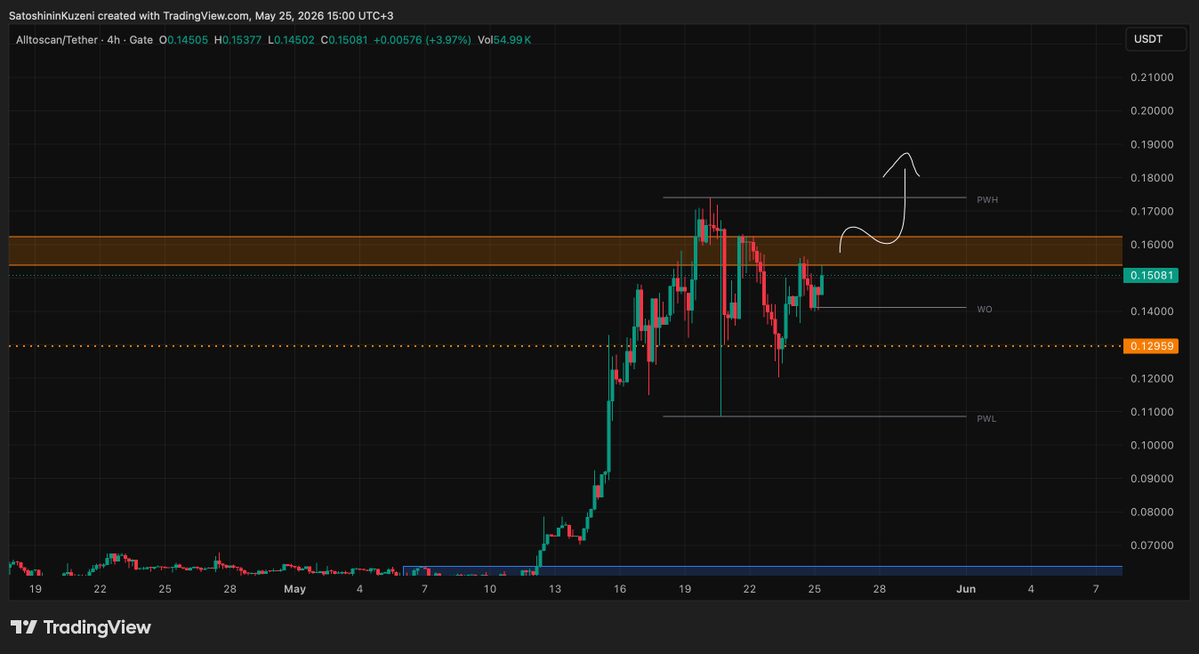Screen dimensions: 1199x654
Task: Click the 0.14000 price axis label
Action: pos(1152,311)
